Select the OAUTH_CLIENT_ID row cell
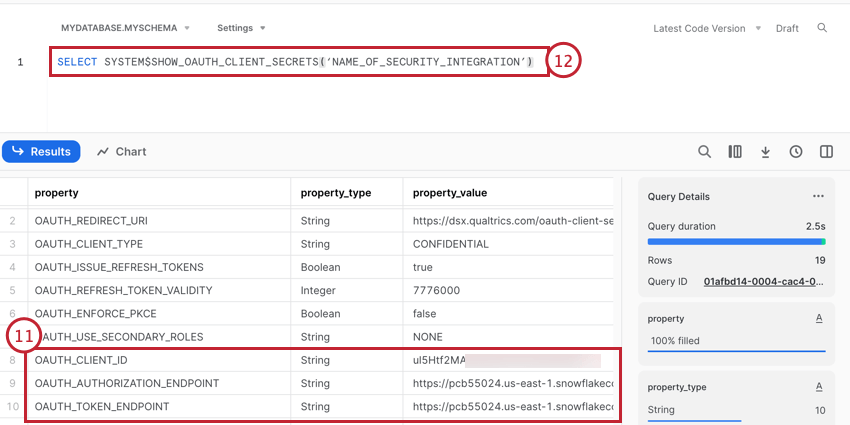This screenshot has height=425, width=850. click(x=81, y=360)
